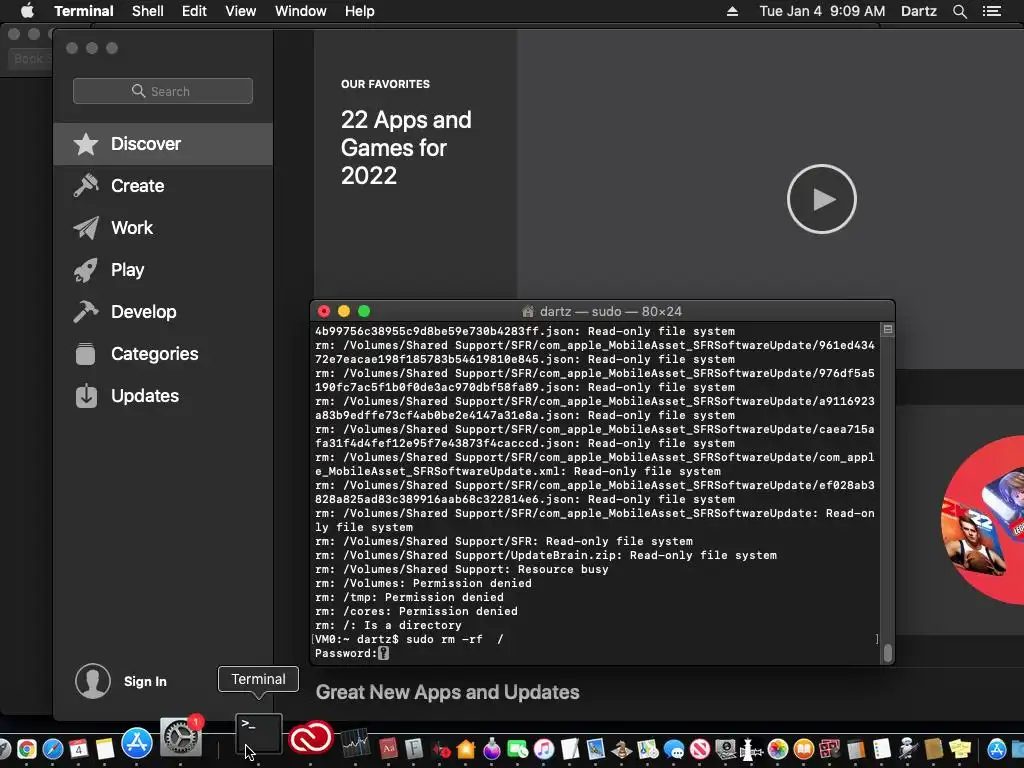
Task: Open the Window menu
Action: [300, 11]
